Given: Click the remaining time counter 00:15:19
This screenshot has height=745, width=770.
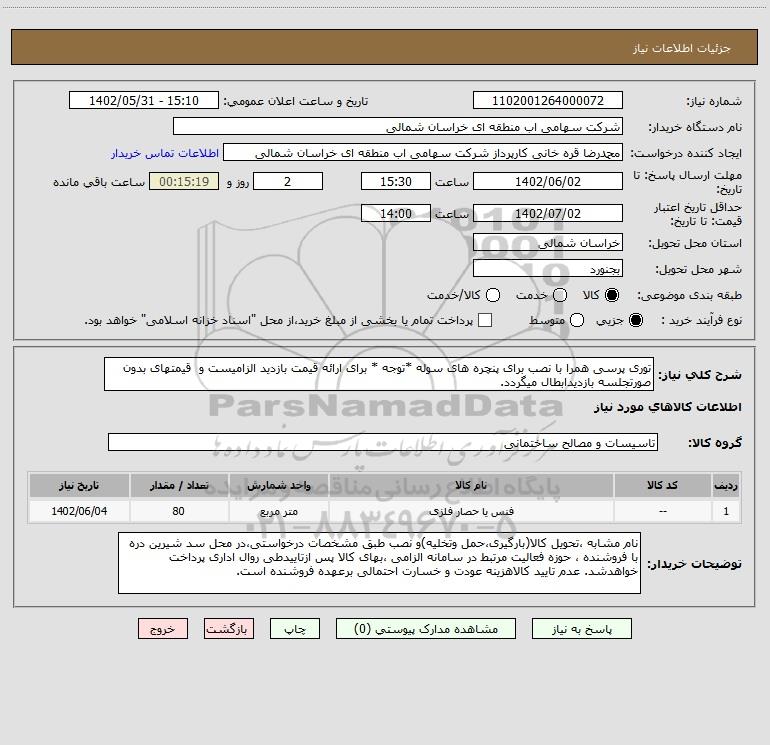Looking at the screenshot, I should coord(184,181).
